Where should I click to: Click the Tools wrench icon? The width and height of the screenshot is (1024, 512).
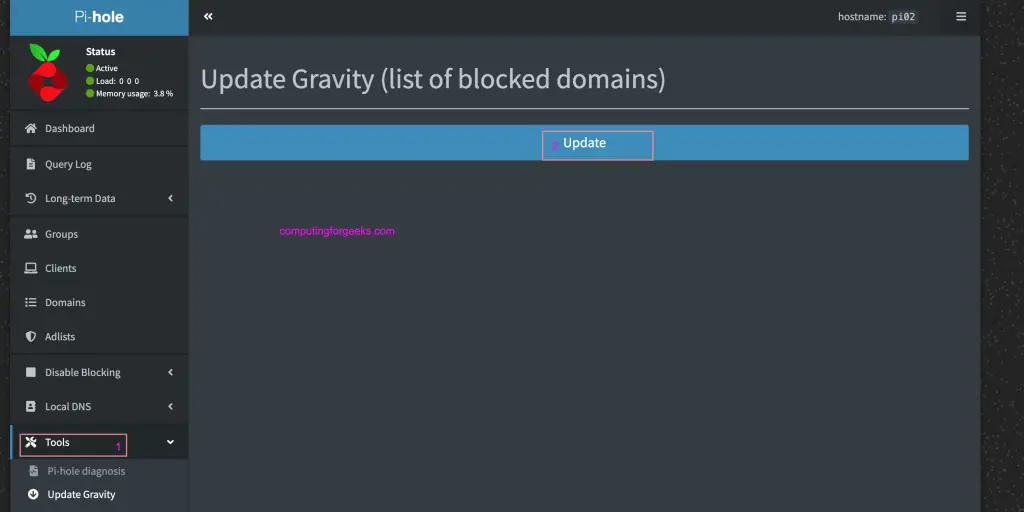pos(31,442)
